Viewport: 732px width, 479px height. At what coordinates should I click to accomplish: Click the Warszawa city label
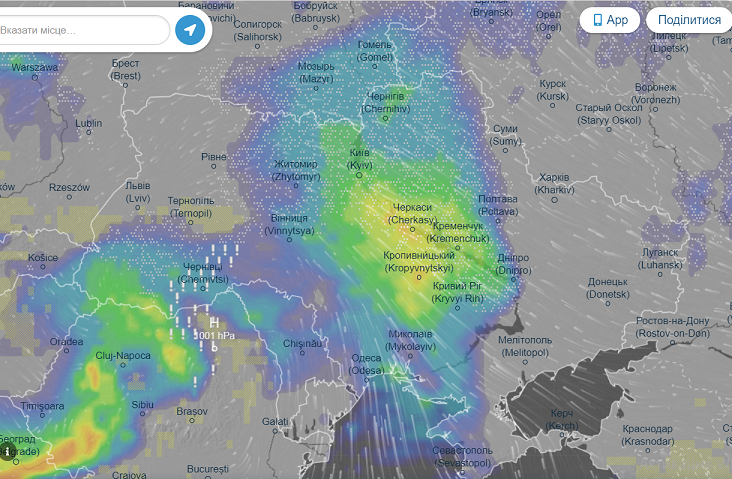click(35, 68)
